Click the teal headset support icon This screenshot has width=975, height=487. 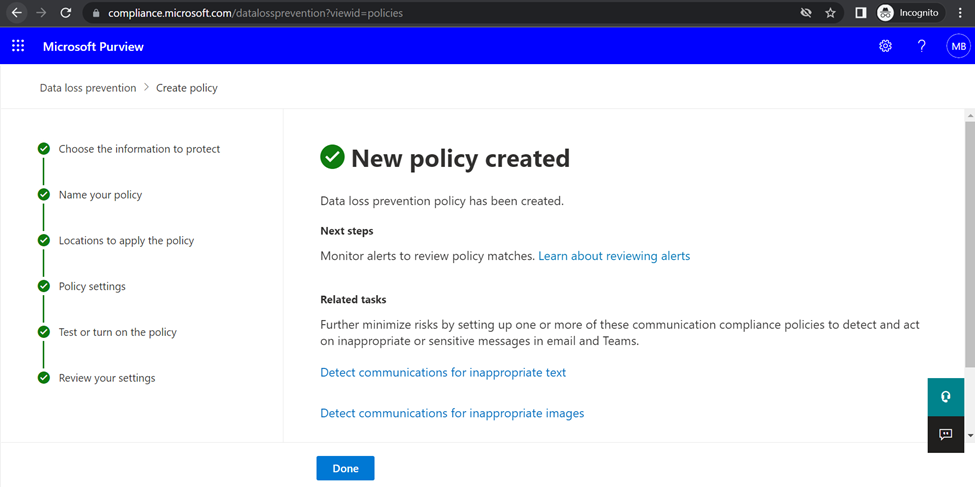(946, 397)
